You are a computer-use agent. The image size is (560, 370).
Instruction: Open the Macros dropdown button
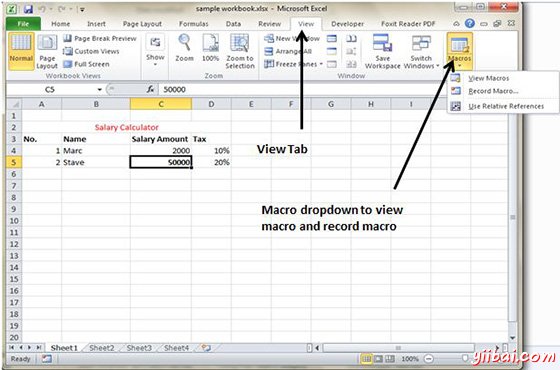459,51
